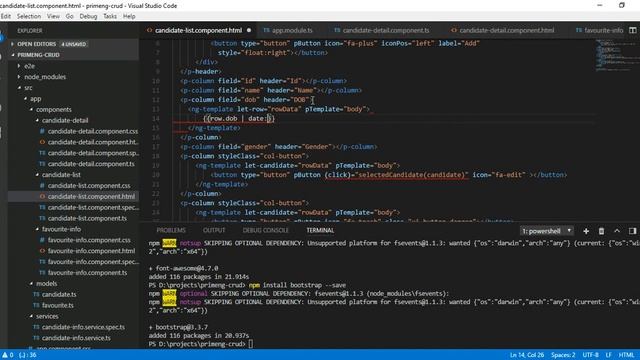Open candidate-list.component.css in explorer
This screenshot has width=640, height=360.
89,185
